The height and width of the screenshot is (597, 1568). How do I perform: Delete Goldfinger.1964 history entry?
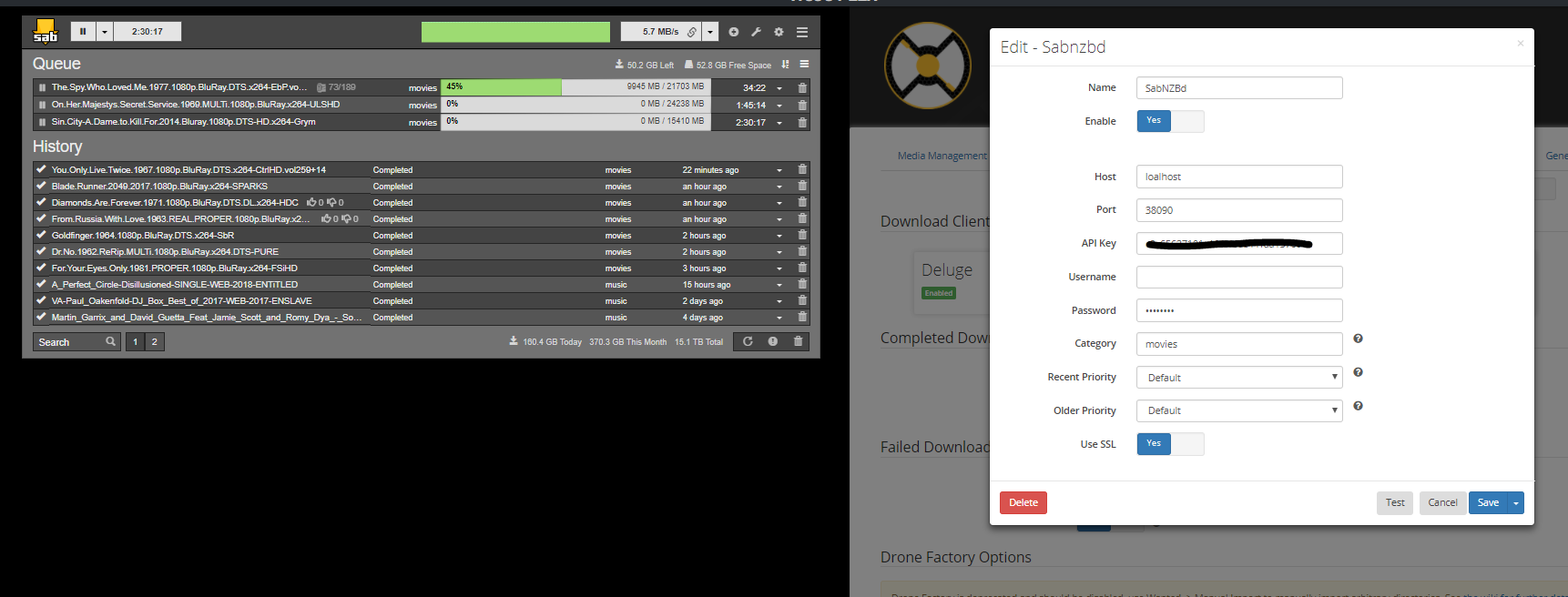tap(802, 235)
